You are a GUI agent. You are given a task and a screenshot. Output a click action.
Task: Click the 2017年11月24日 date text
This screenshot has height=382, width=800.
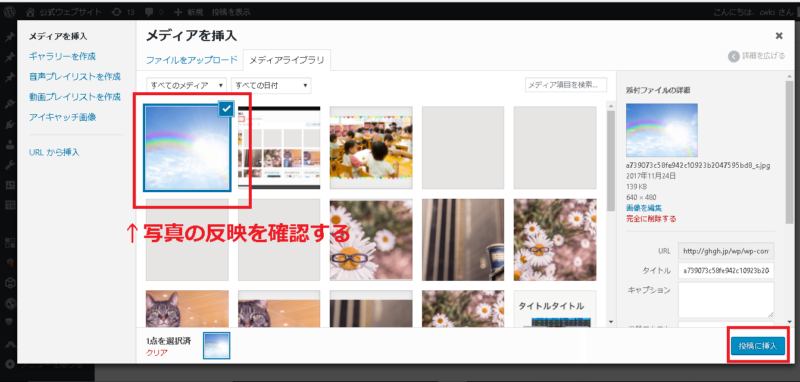click(x=651, y=176)
